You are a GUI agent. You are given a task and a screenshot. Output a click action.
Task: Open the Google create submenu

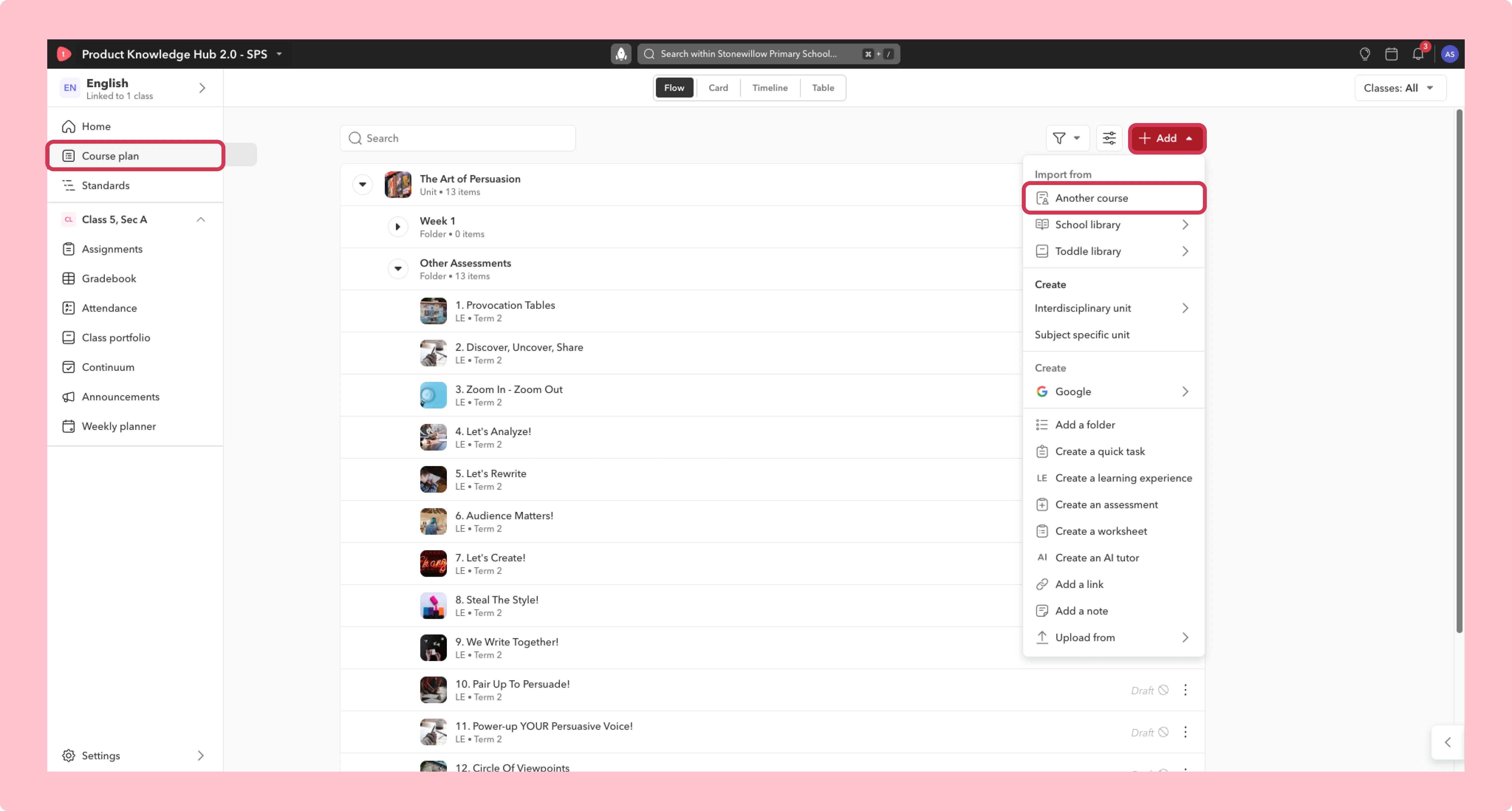1114,391
